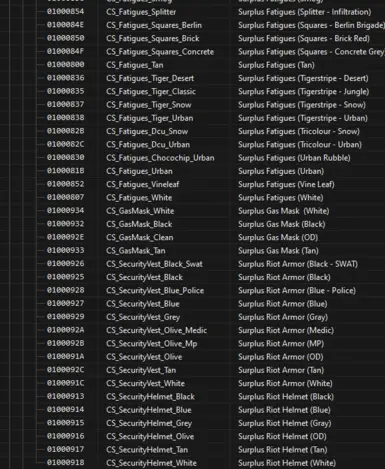
Task: Select the CS_Fatigues_Tiger_Desert record
Action: click(210, 78)
